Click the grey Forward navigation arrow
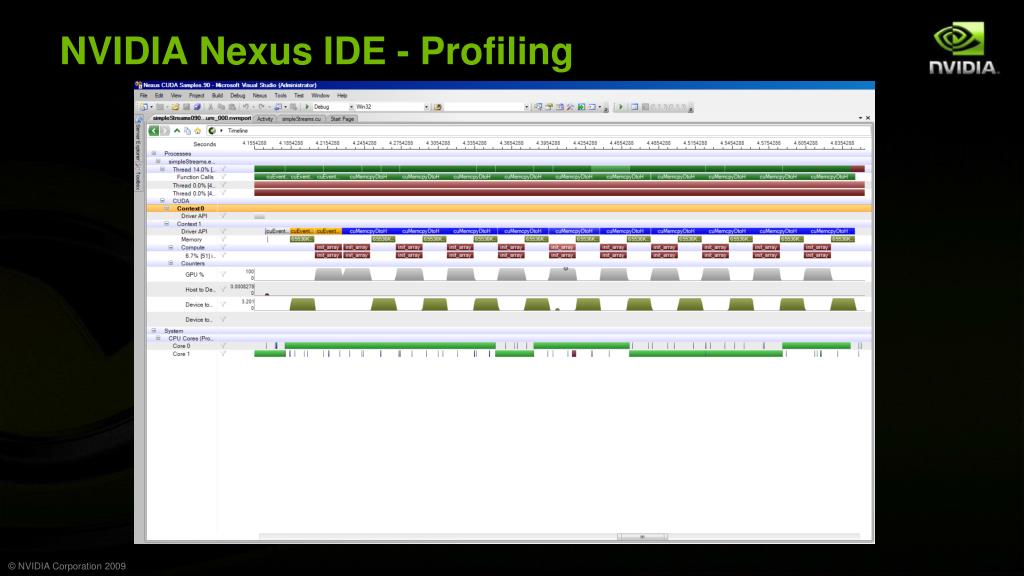 [x=165, y=131]
